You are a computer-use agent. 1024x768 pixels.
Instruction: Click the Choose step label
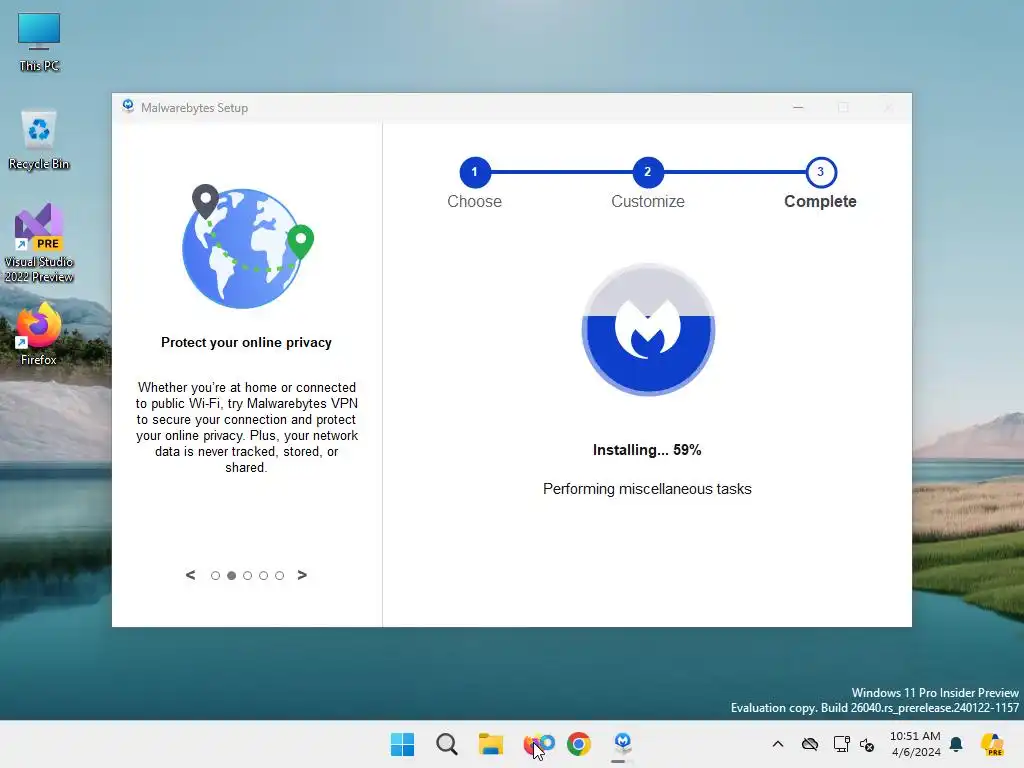pos(475,201)
